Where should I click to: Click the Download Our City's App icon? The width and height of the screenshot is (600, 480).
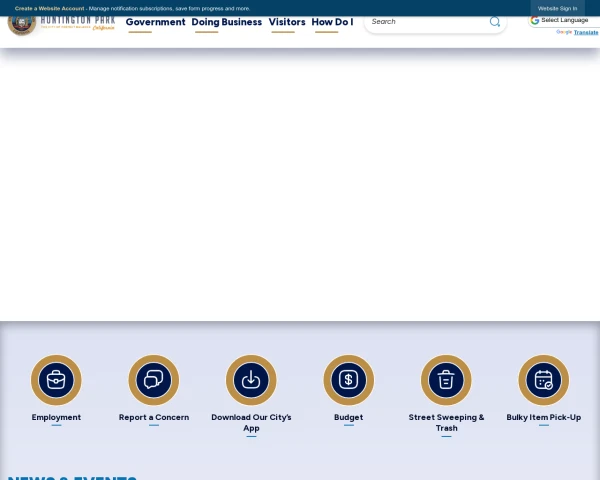(251, 380)
